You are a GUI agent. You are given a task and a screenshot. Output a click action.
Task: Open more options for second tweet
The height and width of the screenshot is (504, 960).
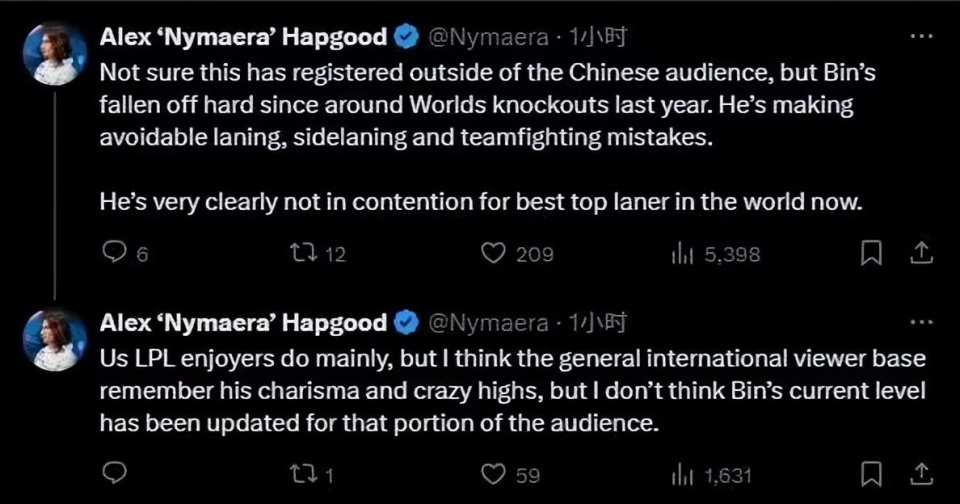click(x=921, y=322)
